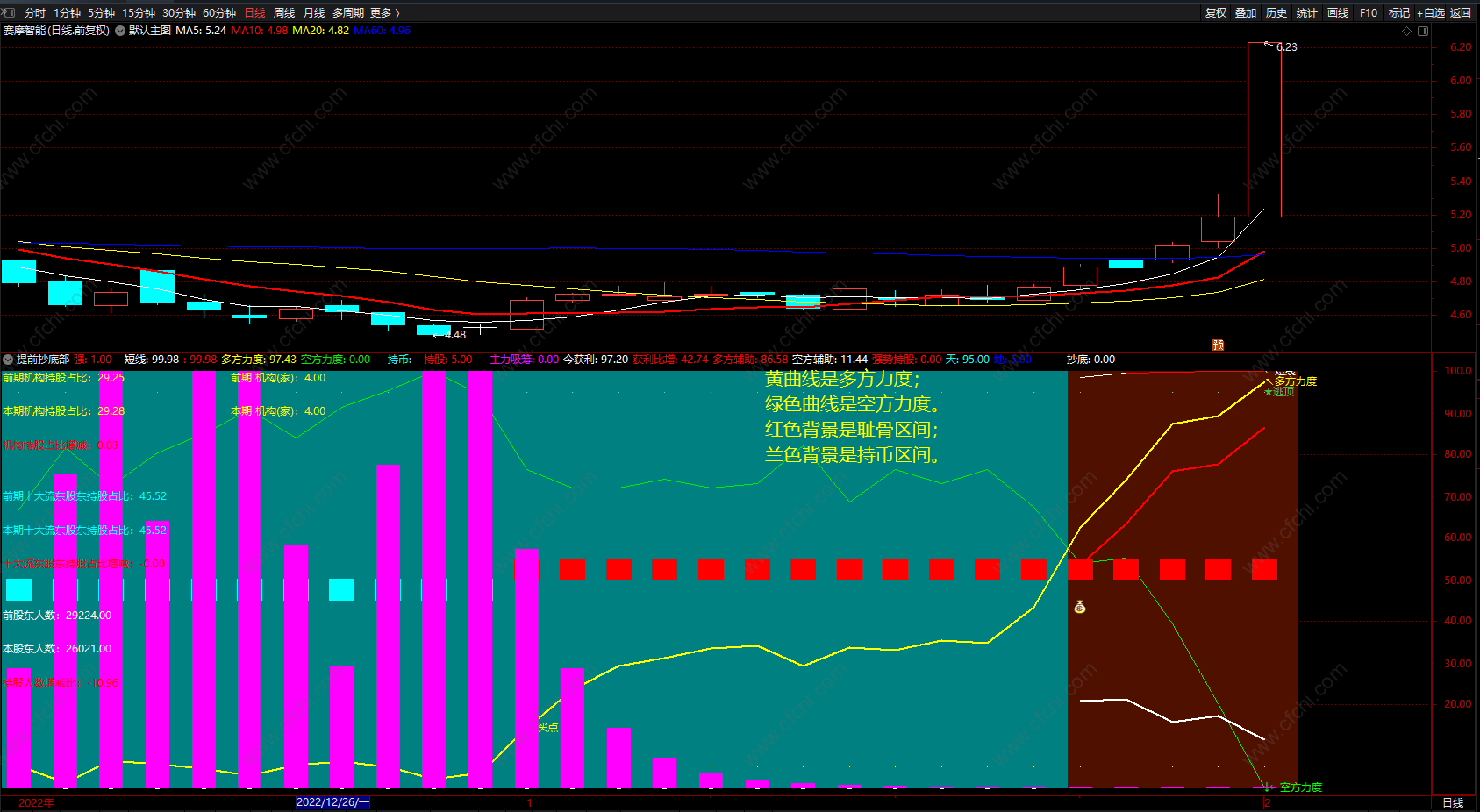Click the 标记 mark button
The width and height of the screenshot is (1480, 812).
point(1399,13)
